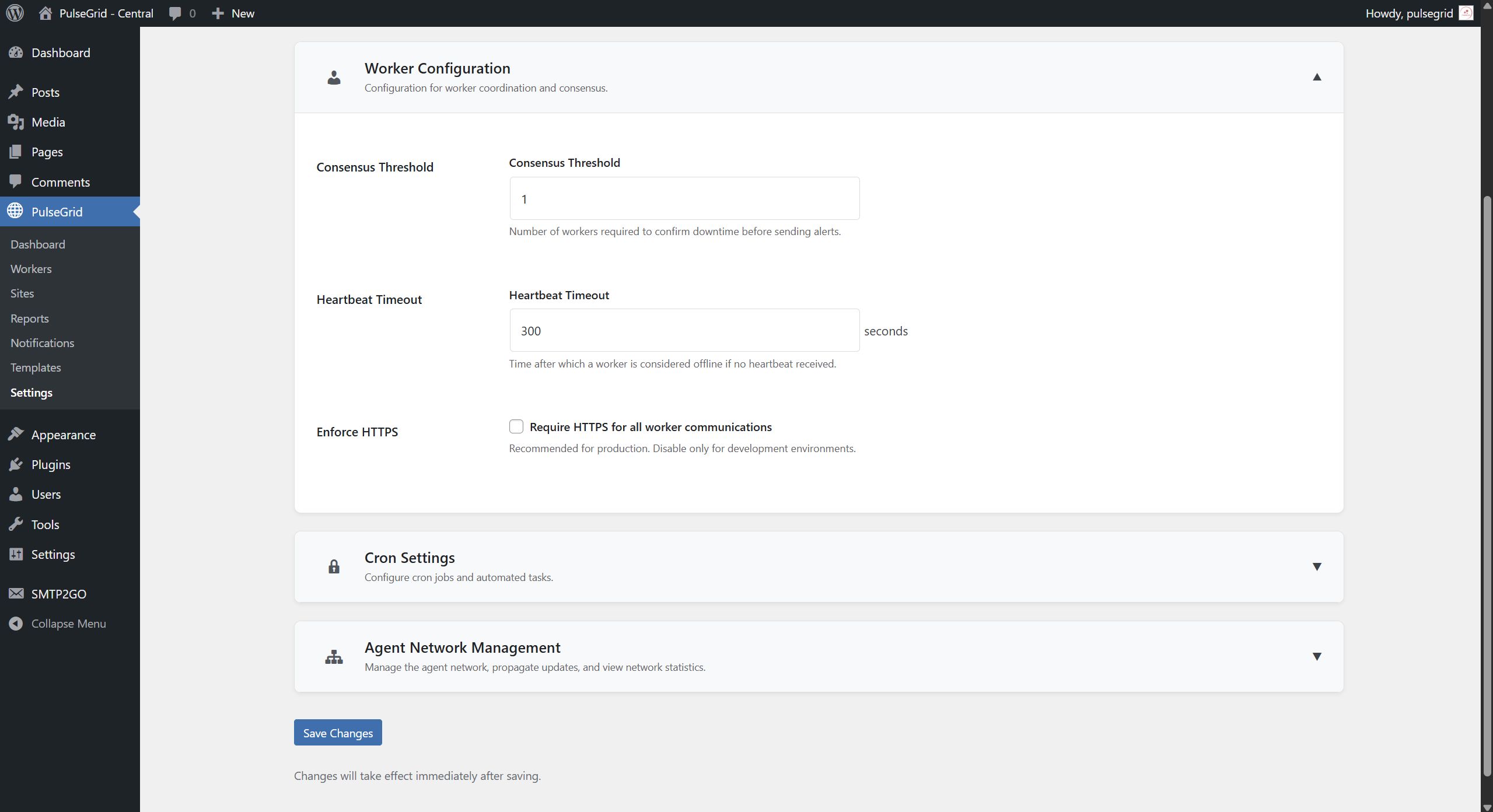Click the user avatar next to Howdy
The width and height of the screenshot is (1493, 812).
1466,13
